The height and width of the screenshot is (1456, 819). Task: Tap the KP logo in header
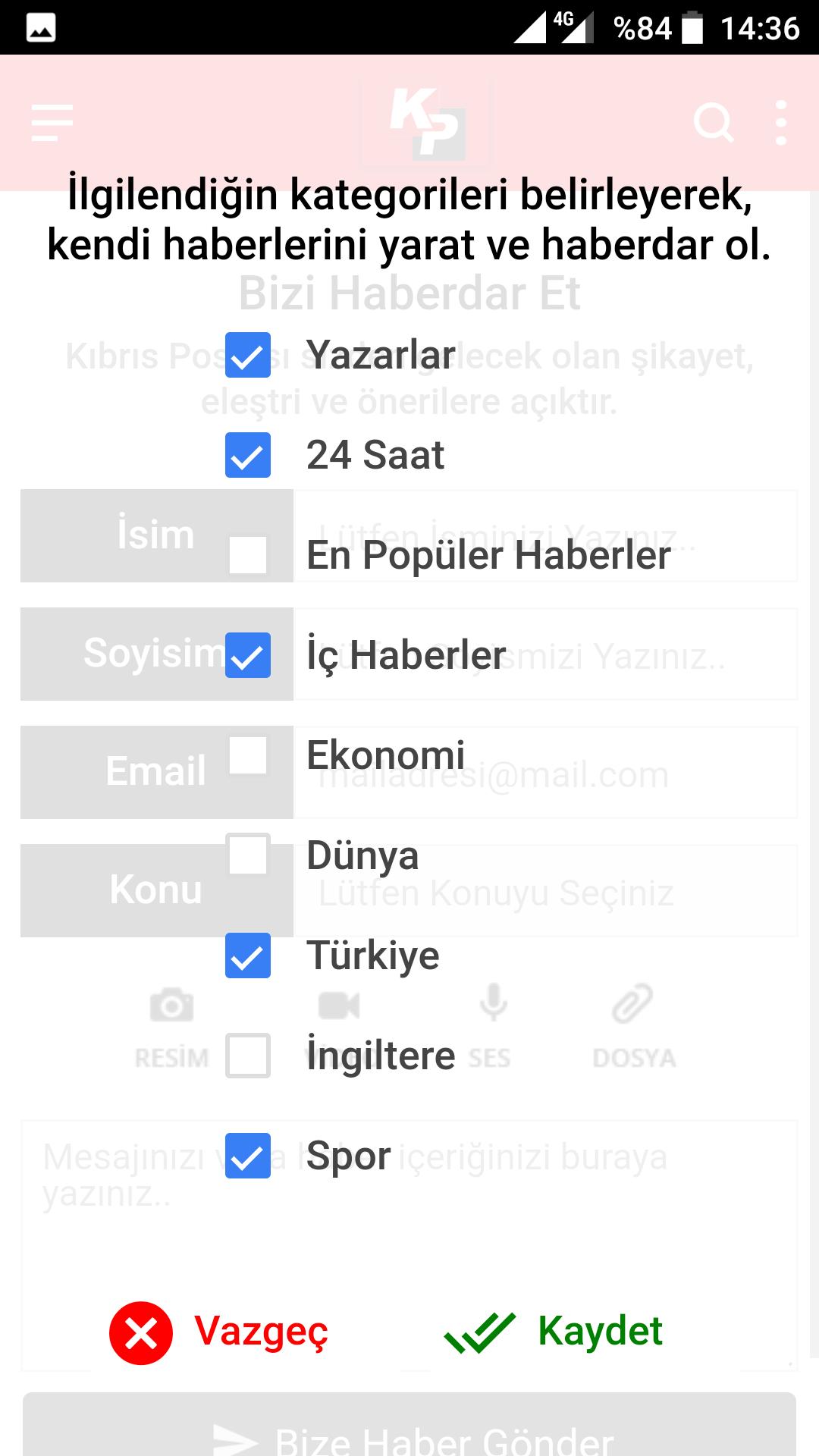tap(427, 123)
